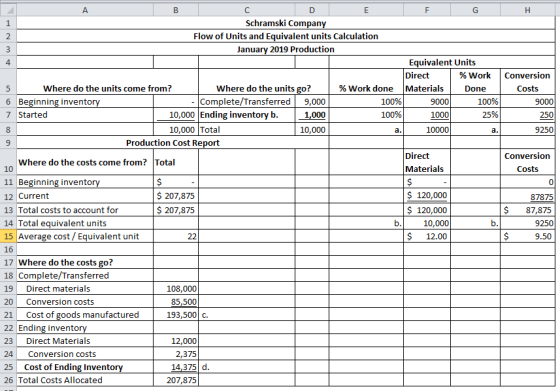Select the 85,500 conversion costs cell
The width and height of the screenshot is (560, 391).
click(x=176, y=302)
